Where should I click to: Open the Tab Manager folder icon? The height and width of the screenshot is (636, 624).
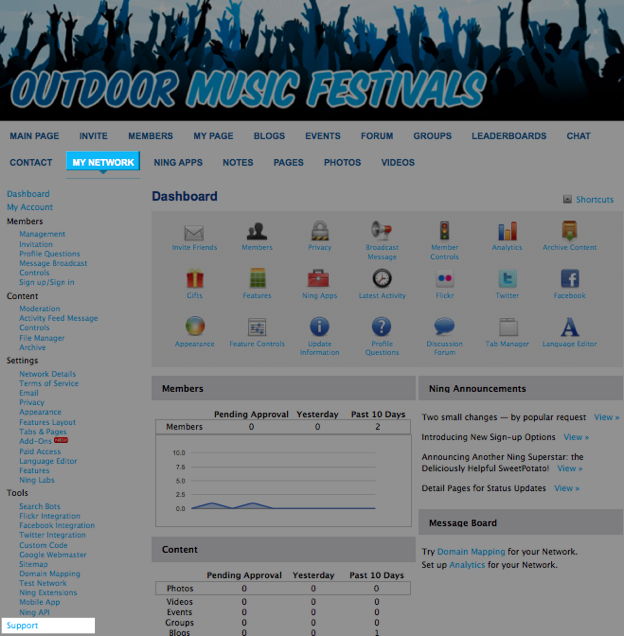(x=508, y=327)
